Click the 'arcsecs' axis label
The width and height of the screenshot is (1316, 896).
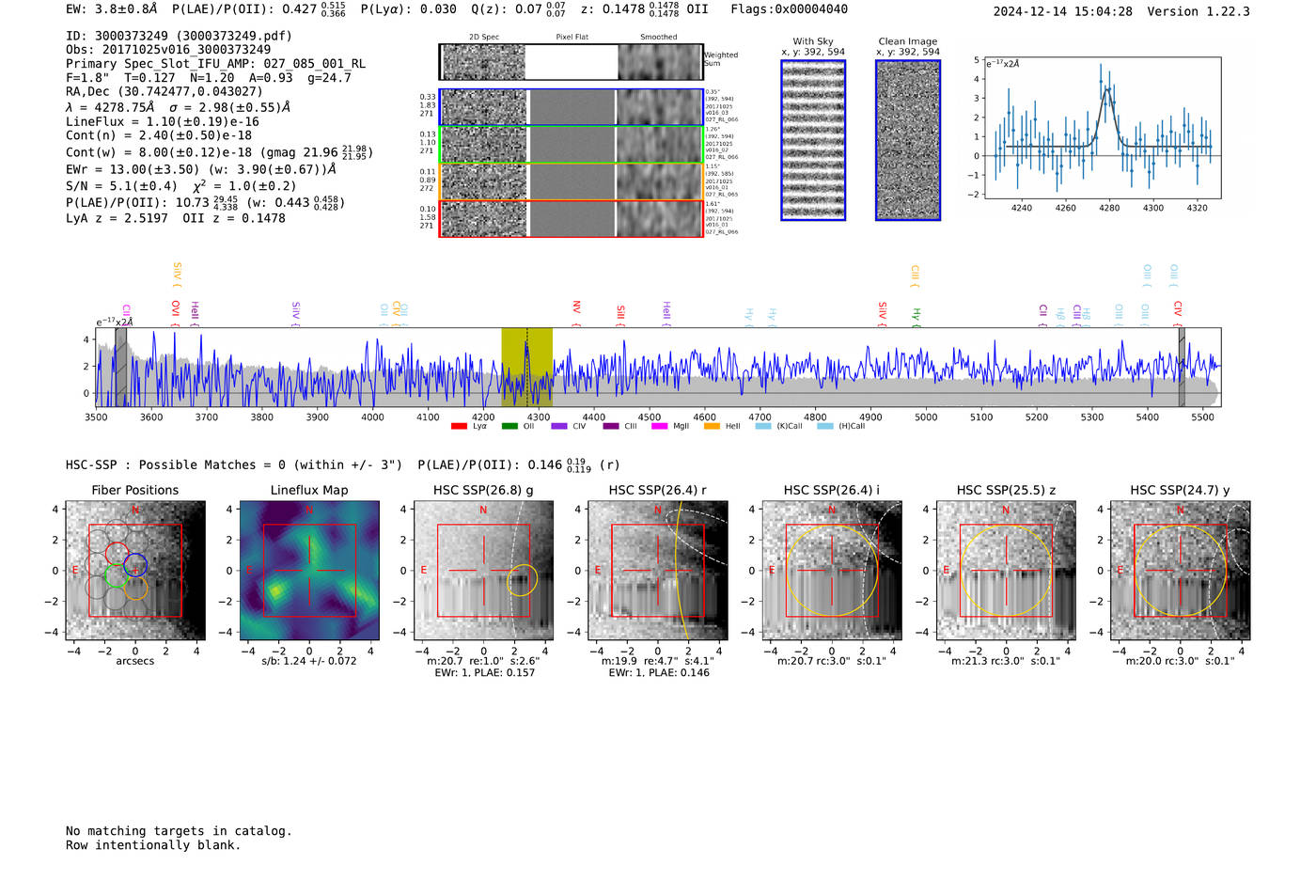[135, 661]
